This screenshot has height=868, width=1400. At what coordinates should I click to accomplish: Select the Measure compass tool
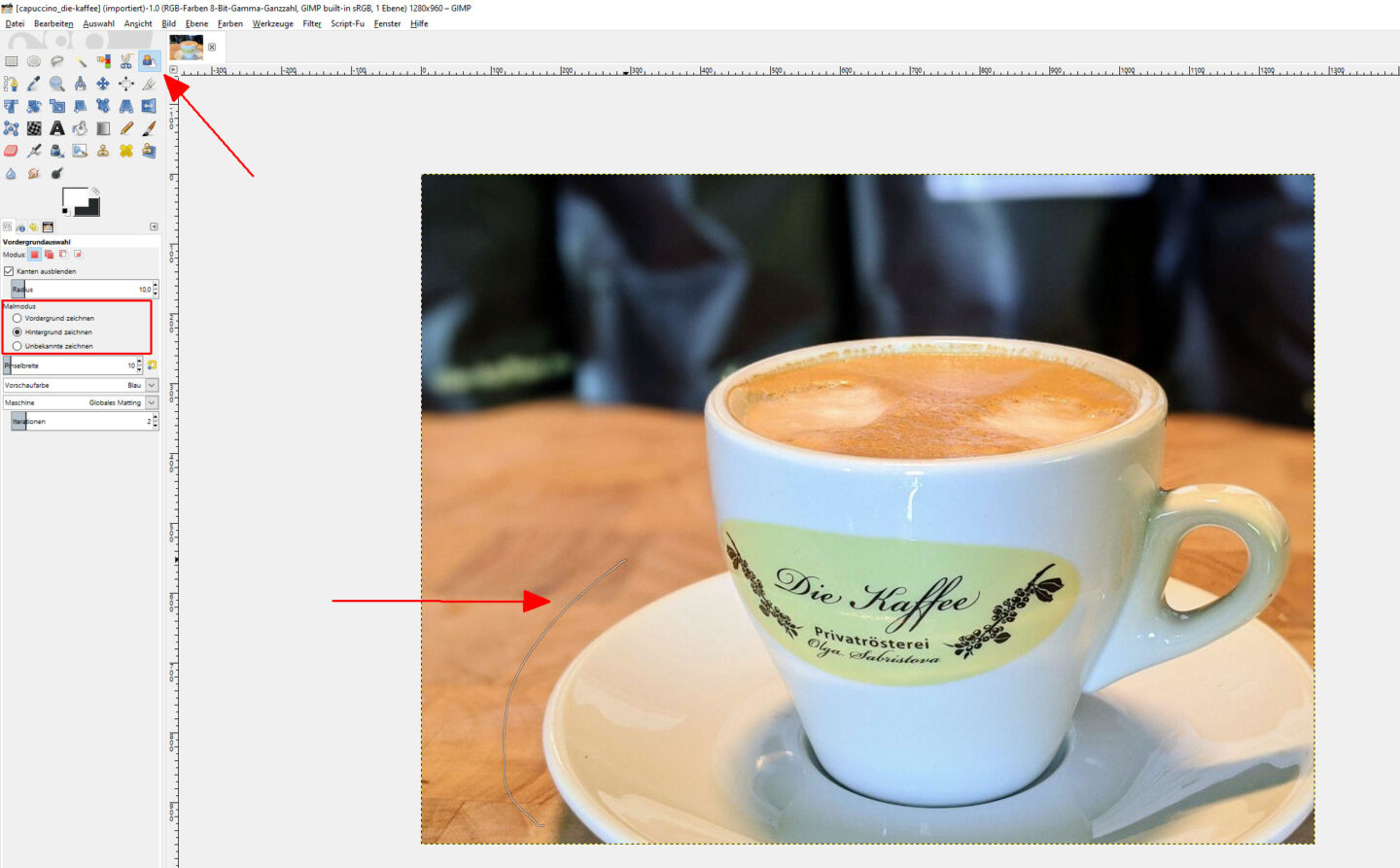(80, 84)
